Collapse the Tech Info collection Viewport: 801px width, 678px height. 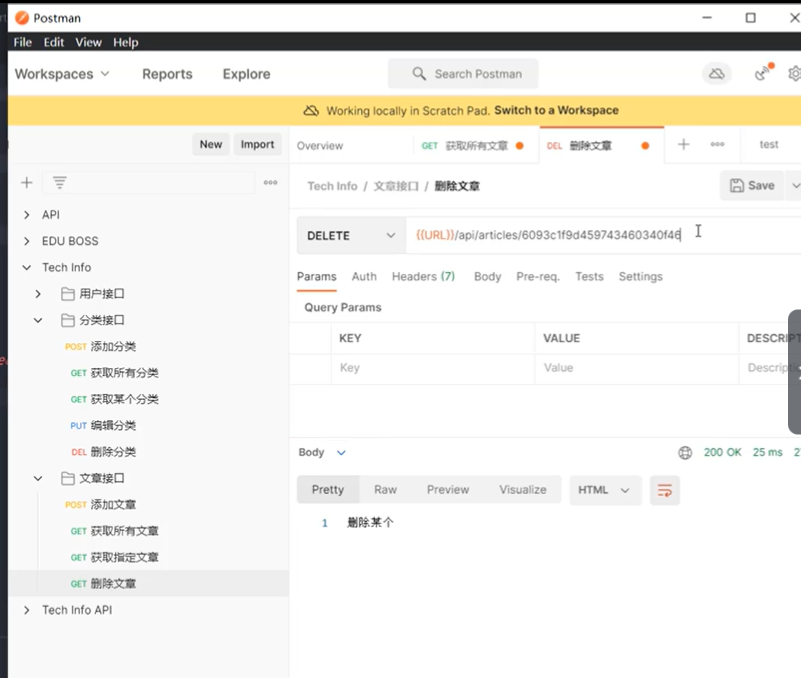[x=27, y=267]
